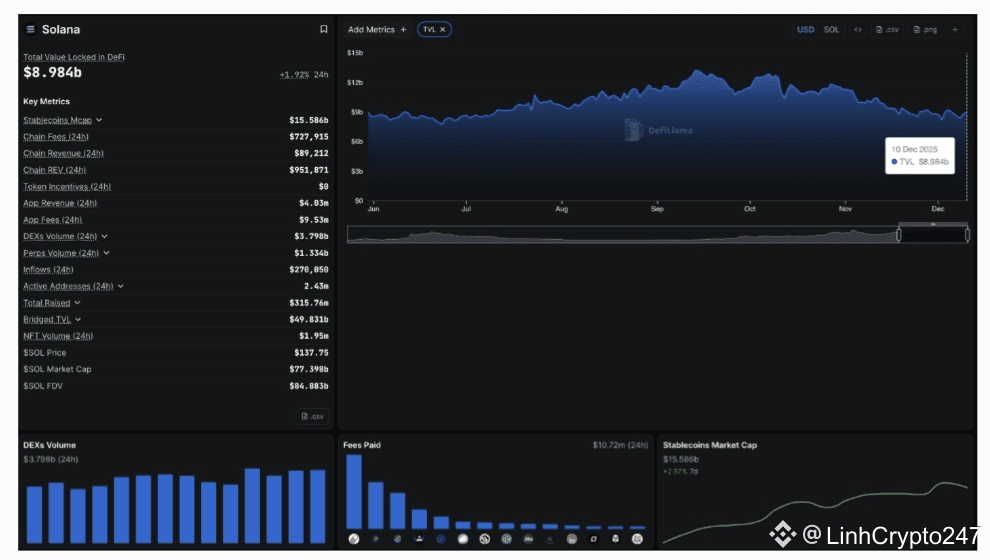
Task: Click the +1.92% 24h change value
Action: click(x=294, y=74)
